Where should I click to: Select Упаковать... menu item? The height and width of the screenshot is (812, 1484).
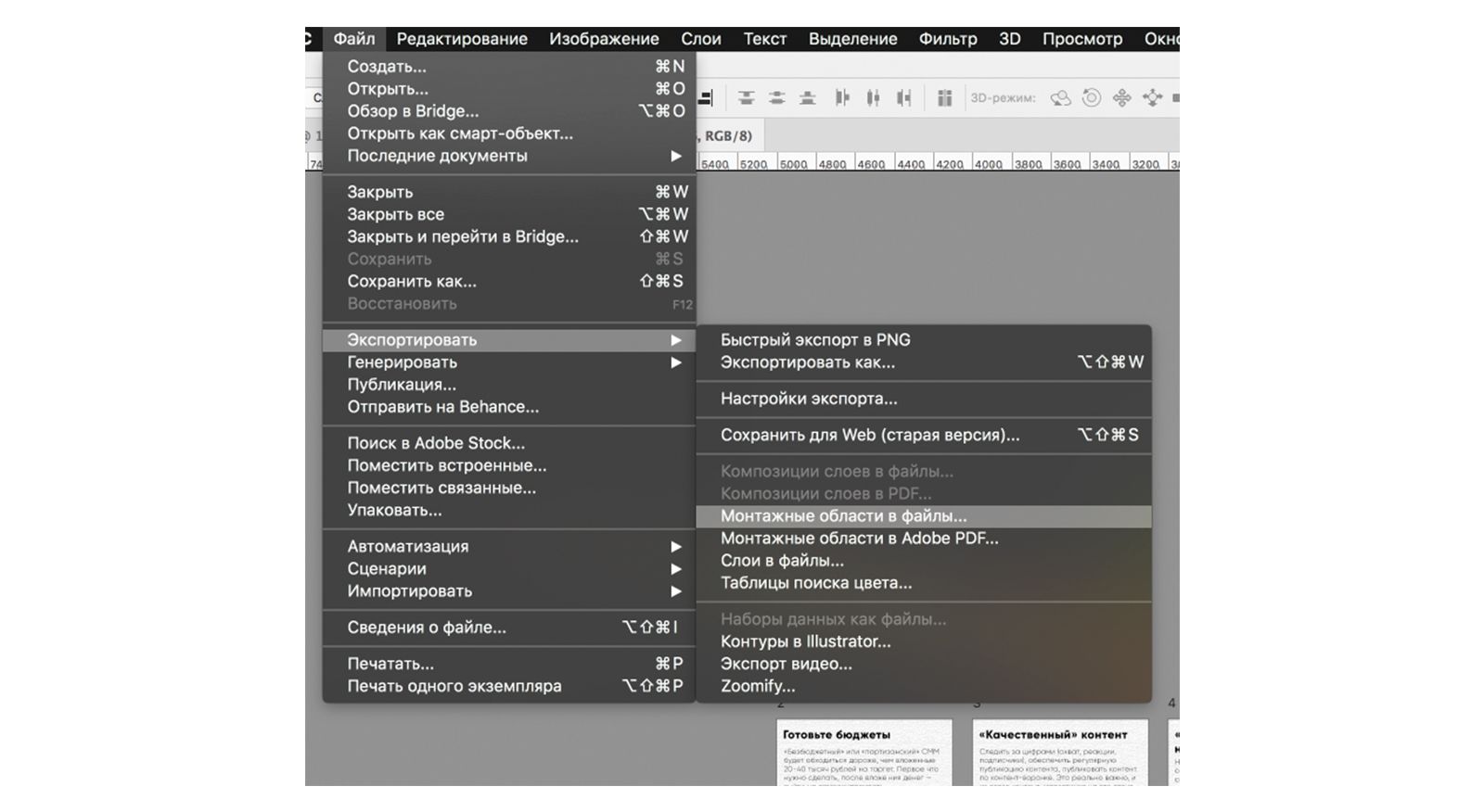point(509,510)
